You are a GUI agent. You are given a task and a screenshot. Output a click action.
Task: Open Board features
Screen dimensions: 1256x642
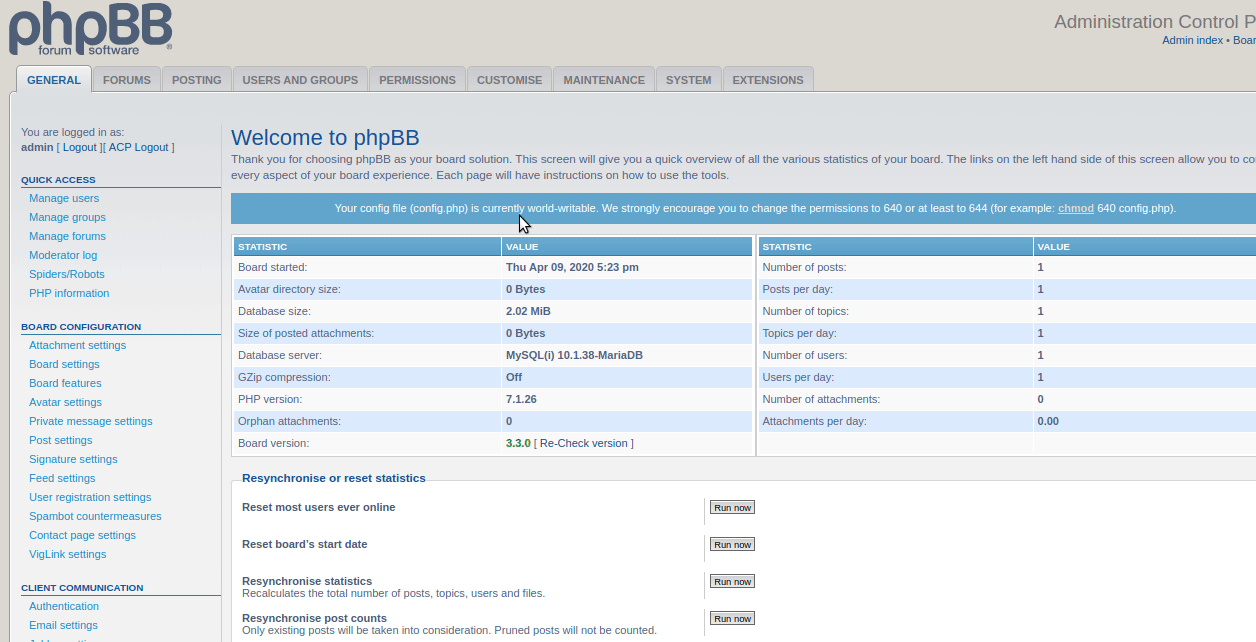coord(65,383)
